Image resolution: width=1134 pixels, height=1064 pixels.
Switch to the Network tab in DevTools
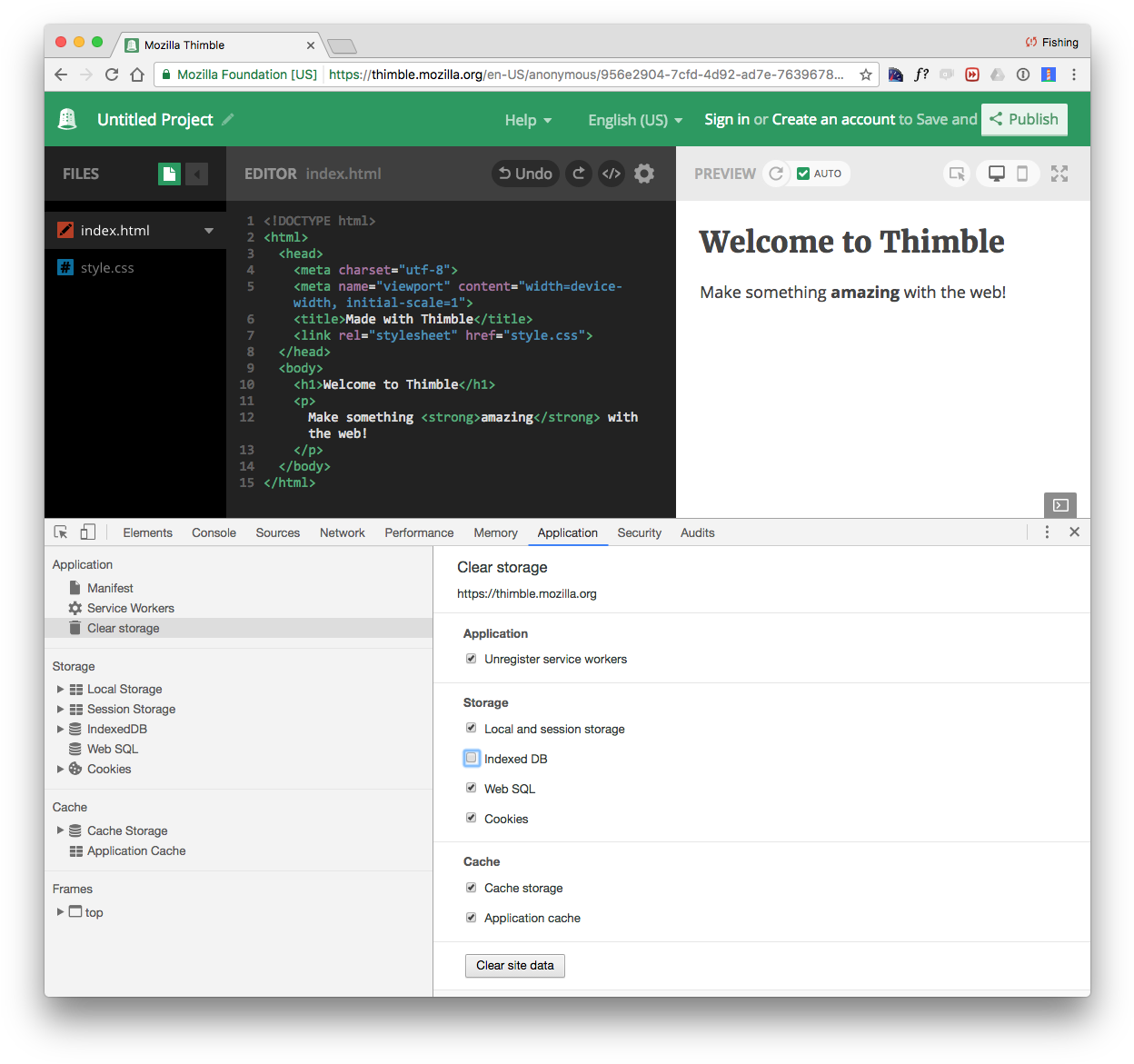(x=342, y=532)
